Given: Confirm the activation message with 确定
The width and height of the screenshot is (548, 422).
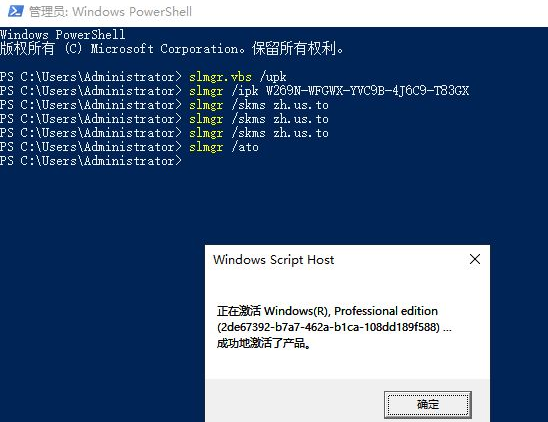Looking at the screenshot, I should tap(427, 405).
